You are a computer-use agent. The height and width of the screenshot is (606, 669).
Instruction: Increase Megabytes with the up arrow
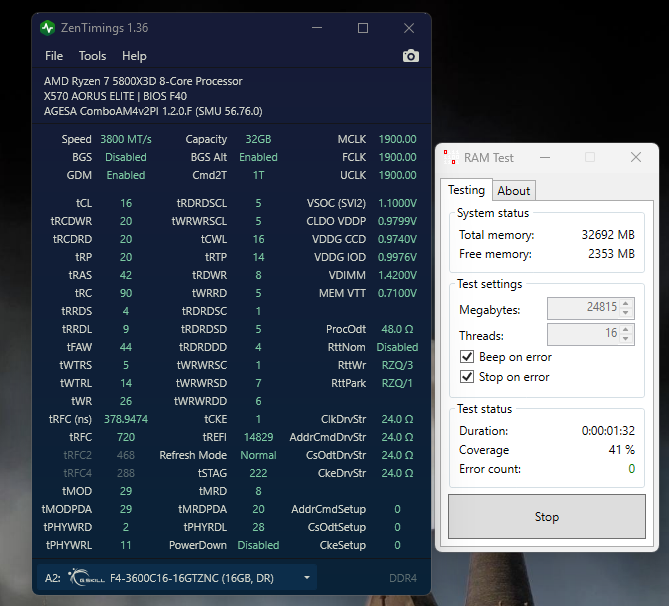pos(625,303)
